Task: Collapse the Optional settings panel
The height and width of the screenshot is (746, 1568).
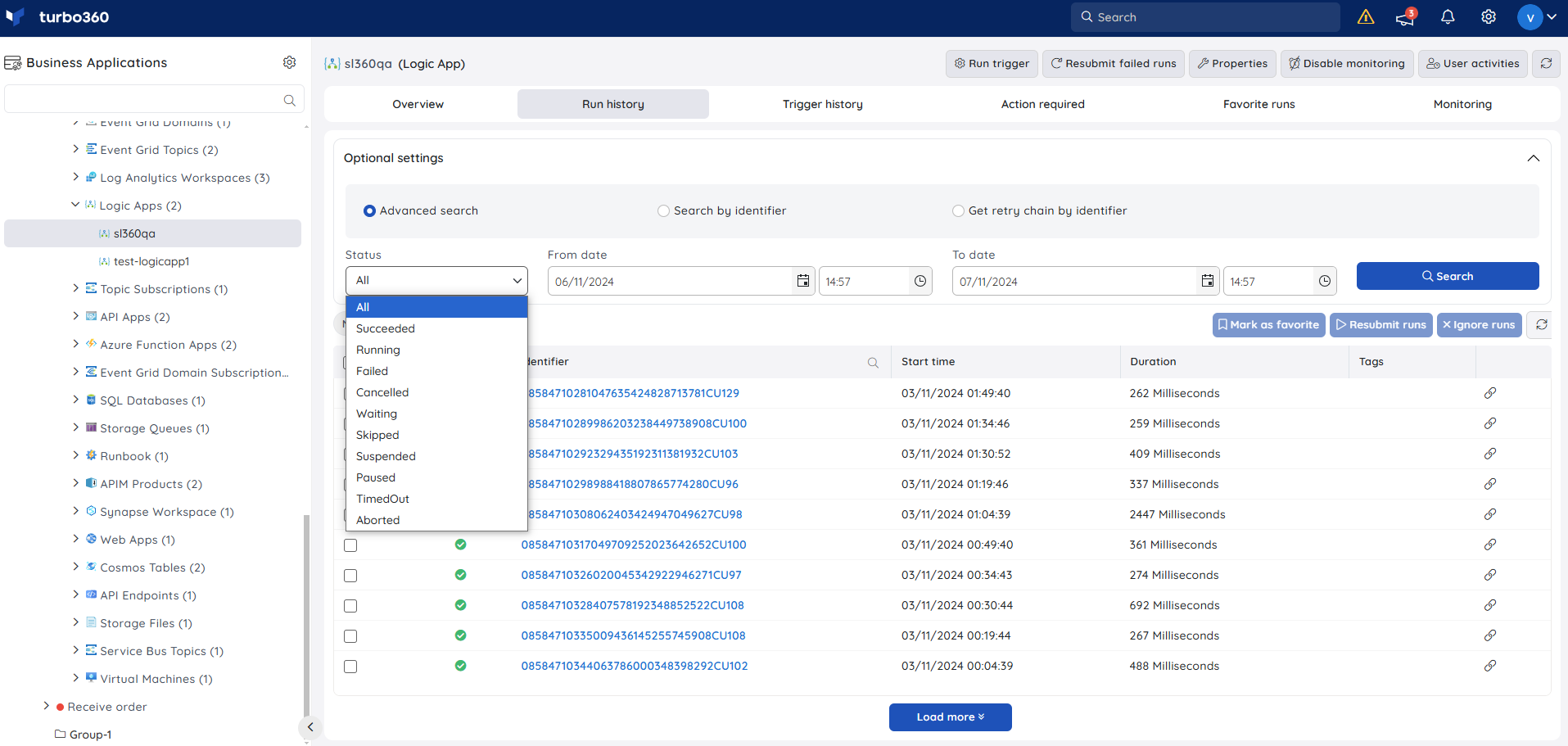Action: point(1533,158)
